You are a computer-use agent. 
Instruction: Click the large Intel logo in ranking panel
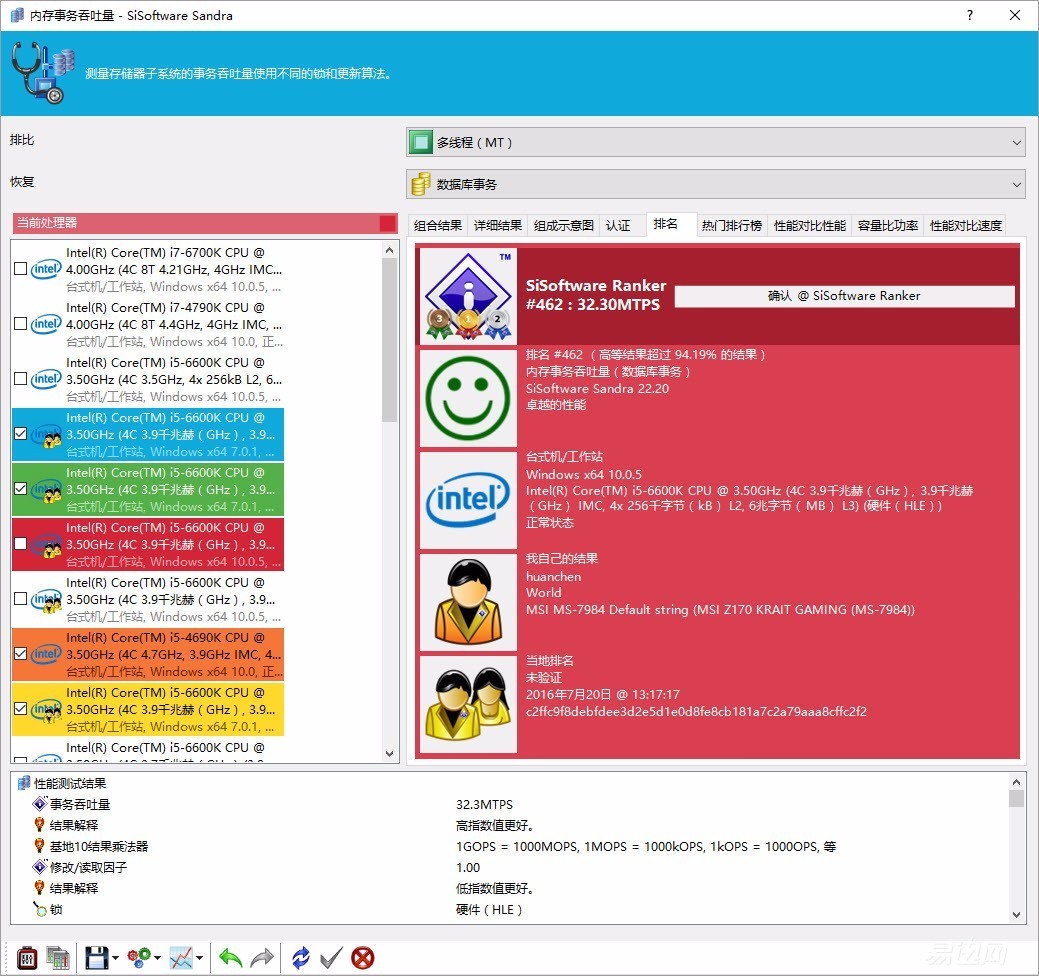point(468,500)
